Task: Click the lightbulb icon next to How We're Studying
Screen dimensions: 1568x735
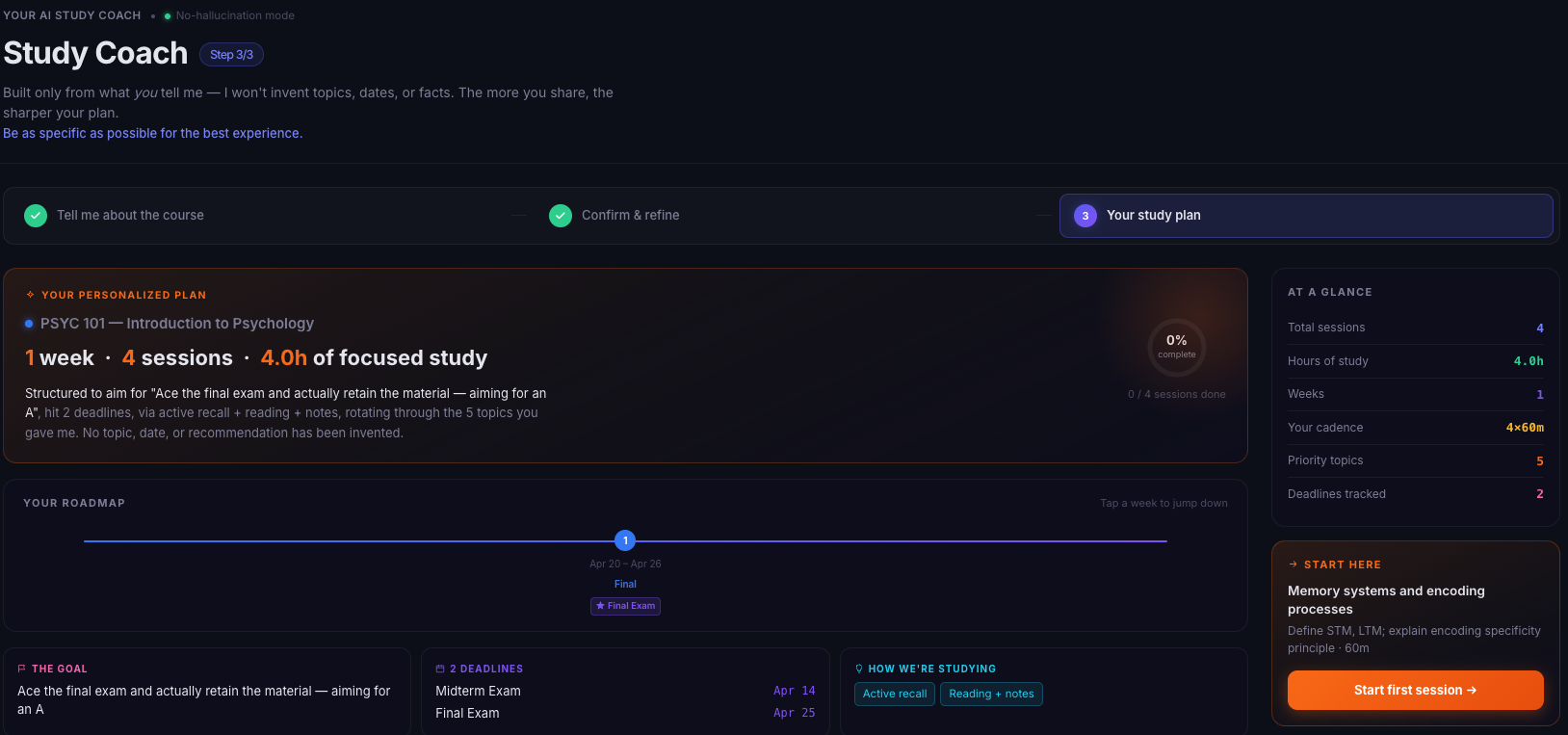Action: [x=859, y=669]
